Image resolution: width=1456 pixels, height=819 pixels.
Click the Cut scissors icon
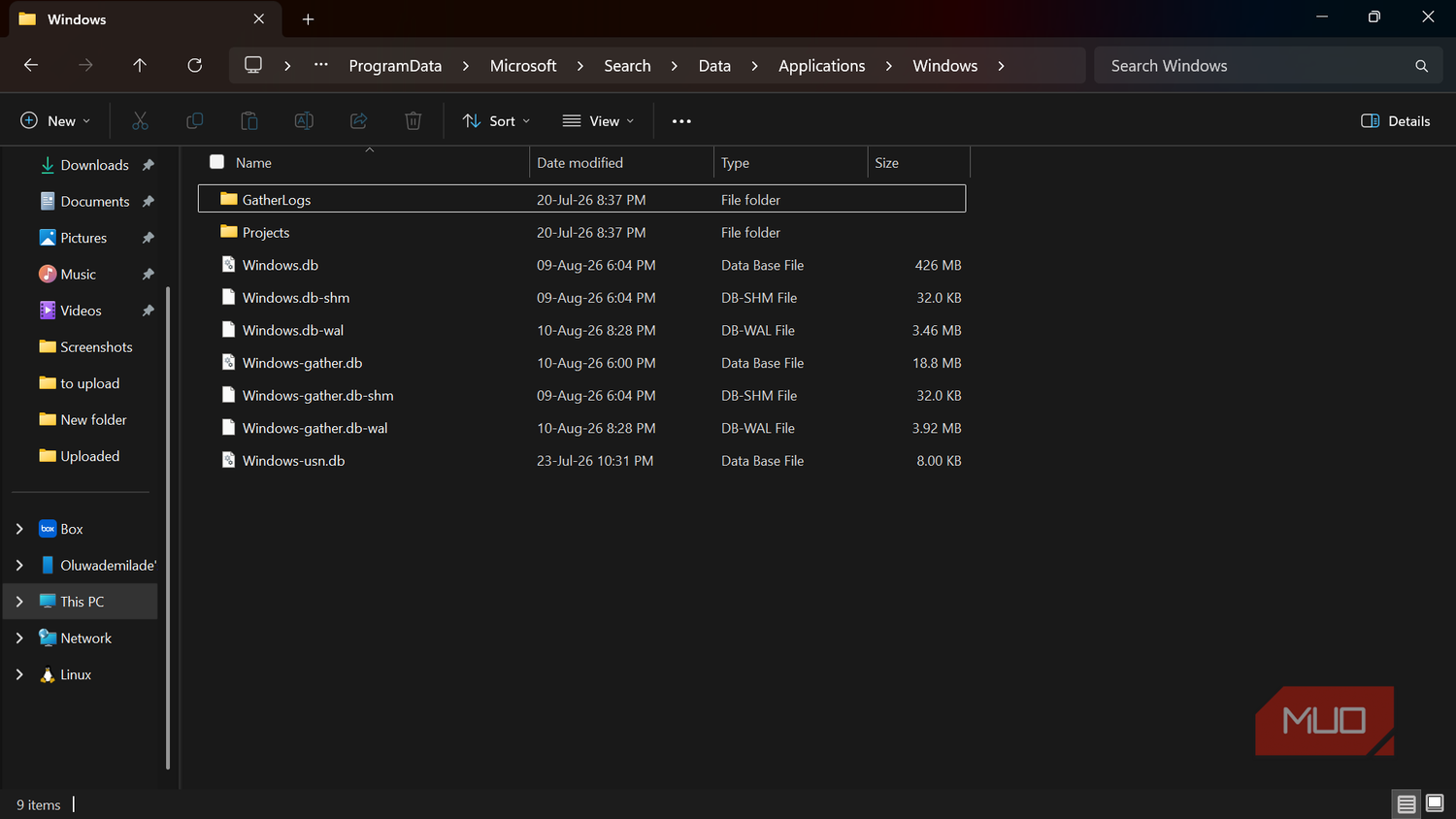coord(140,120)
